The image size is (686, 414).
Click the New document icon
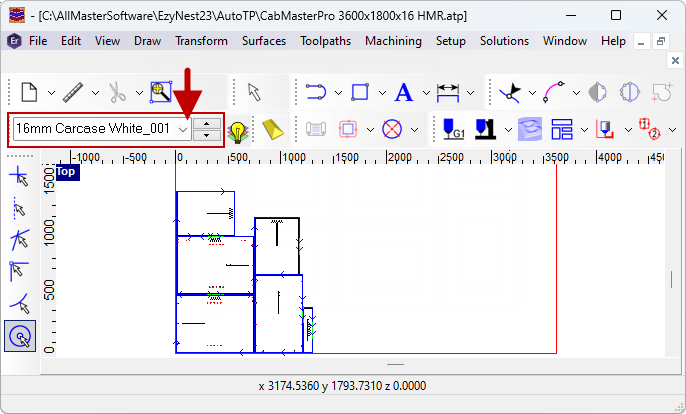pos(29,93)
